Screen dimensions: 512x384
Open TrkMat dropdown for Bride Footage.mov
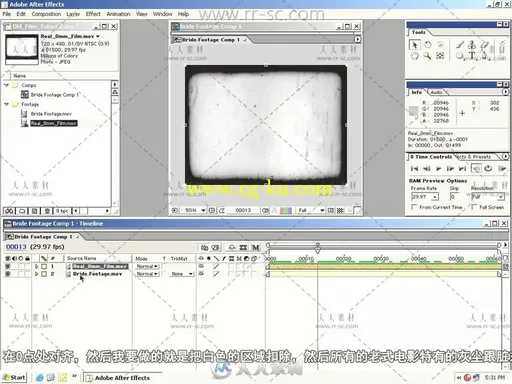181,274
